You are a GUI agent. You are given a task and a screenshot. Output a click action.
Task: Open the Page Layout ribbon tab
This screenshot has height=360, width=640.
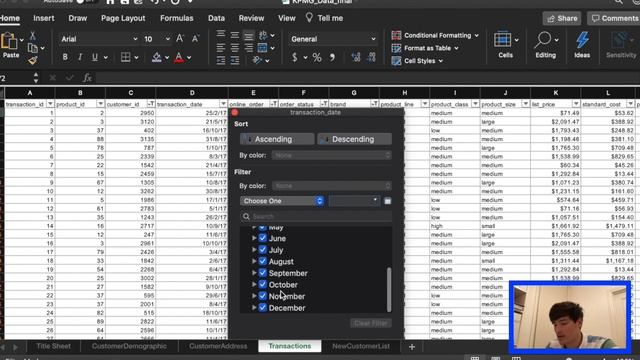pyautogui.click(x=123, y=18)
